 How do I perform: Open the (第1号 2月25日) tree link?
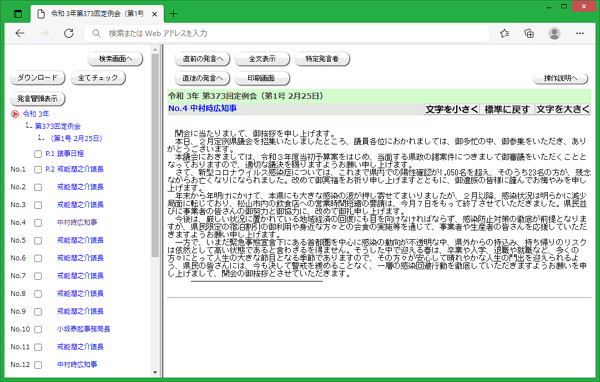pyautogui.click(x=76, y=138)
